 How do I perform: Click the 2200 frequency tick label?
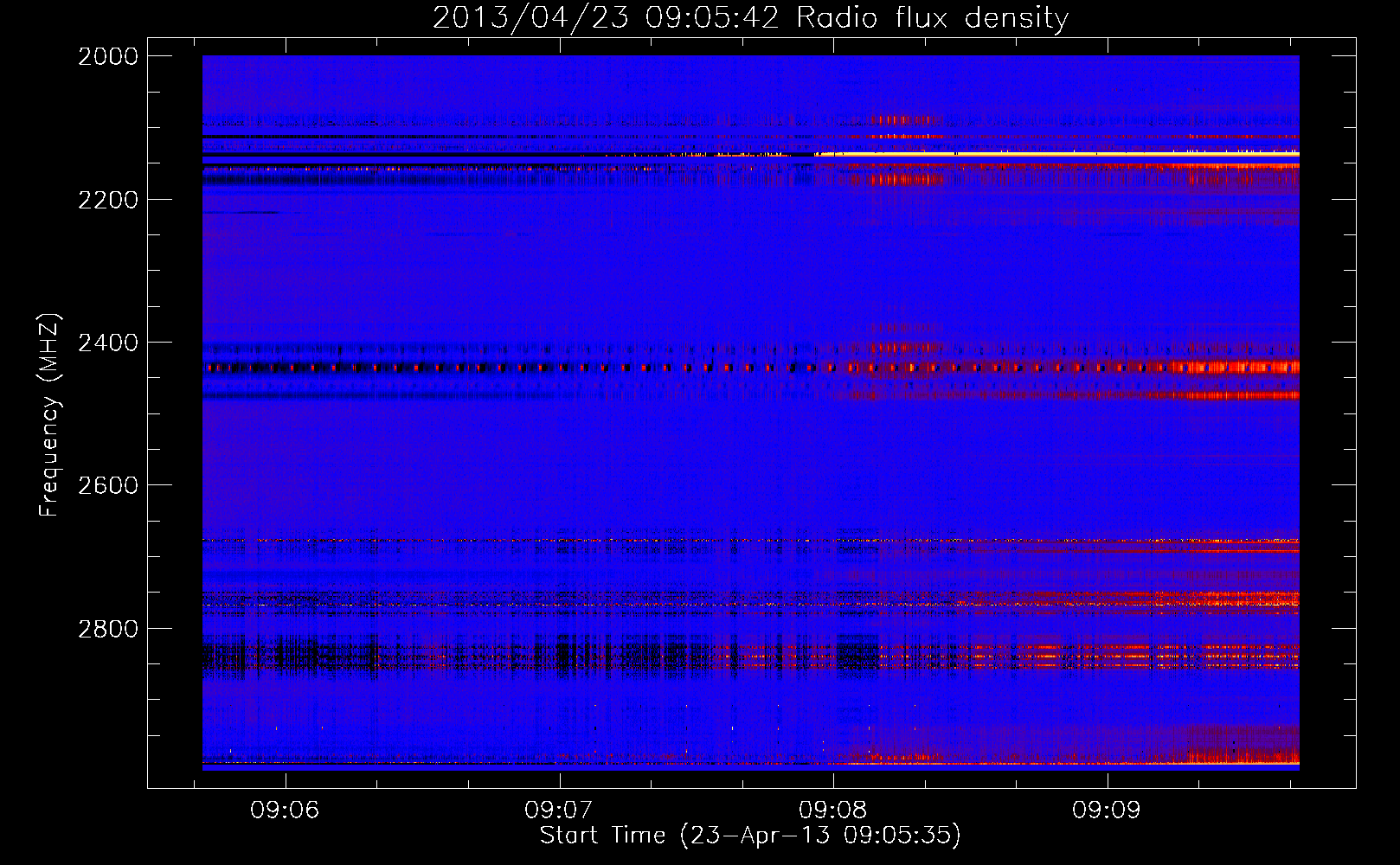108,200
